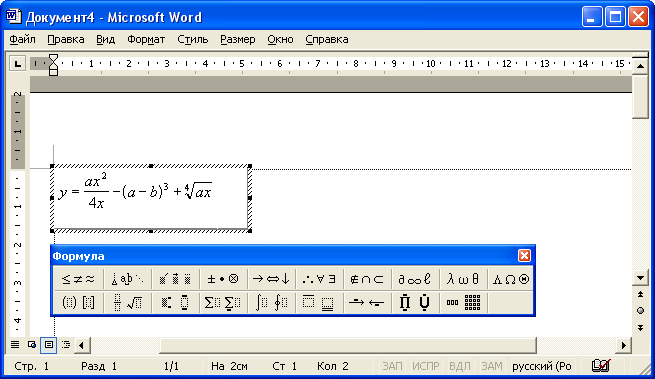Screen dimensions: 655x379
Task: Open relational symbols palette (≤≠≈)
Action: (79, 279)
